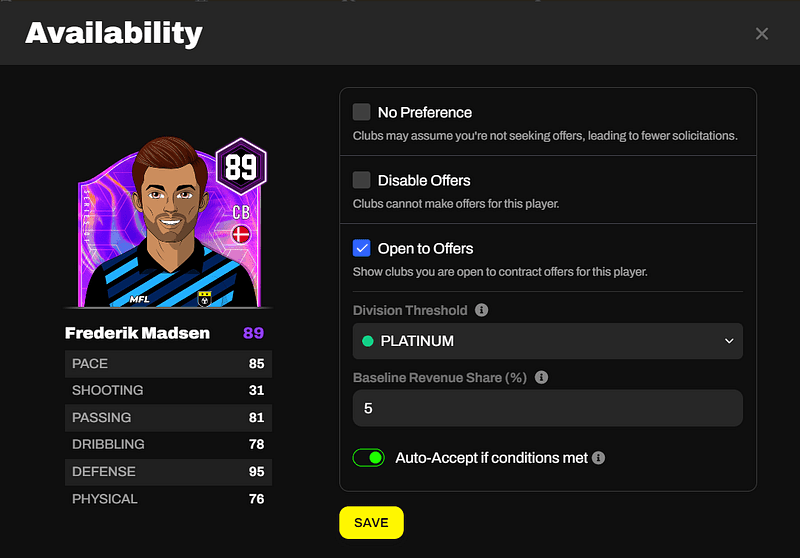Select the DEFENSE stat row
This screenshot has height=558, width=800.
168,471
